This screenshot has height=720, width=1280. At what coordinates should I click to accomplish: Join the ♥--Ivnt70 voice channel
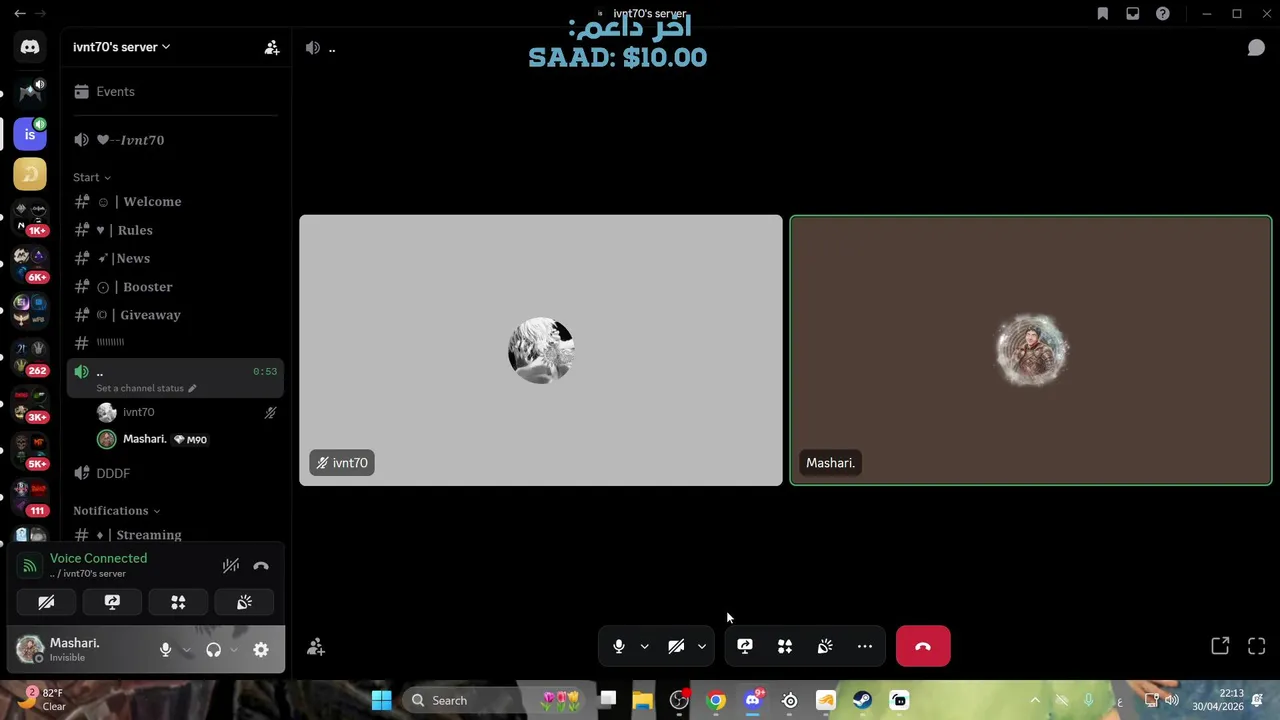click(175, 140)
